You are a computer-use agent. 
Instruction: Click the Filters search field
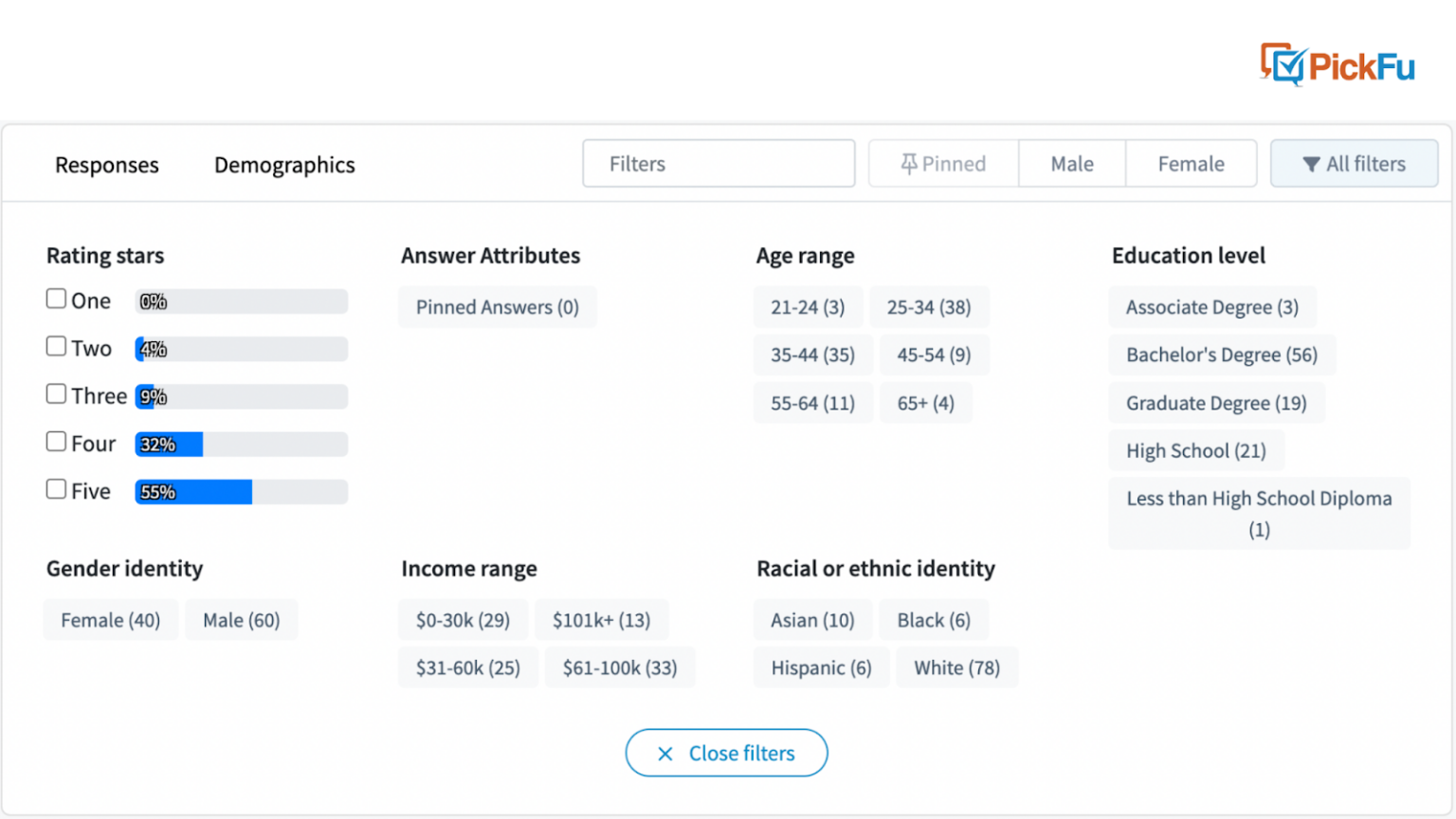point(719,163)
